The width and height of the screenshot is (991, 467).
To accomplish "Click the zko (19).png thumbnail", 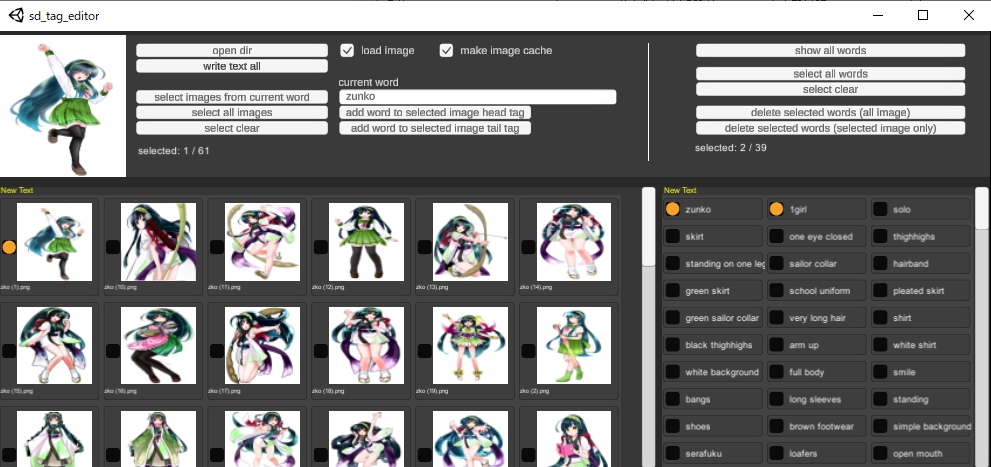I will (470, 346).
